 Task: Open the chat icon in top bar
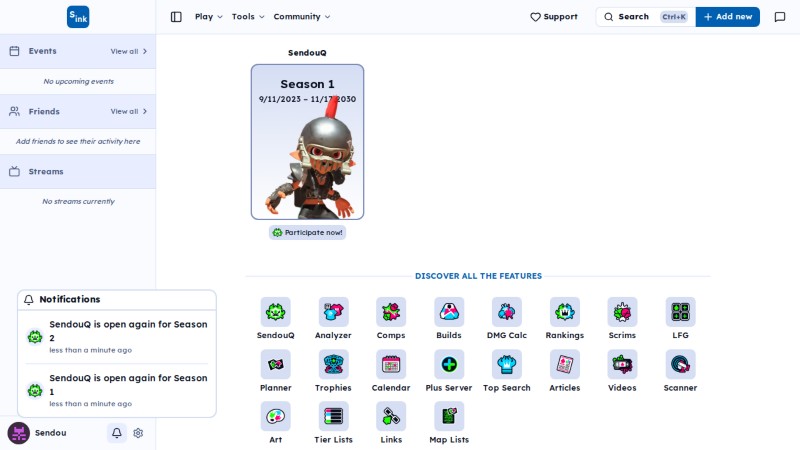tap(780, 17)
